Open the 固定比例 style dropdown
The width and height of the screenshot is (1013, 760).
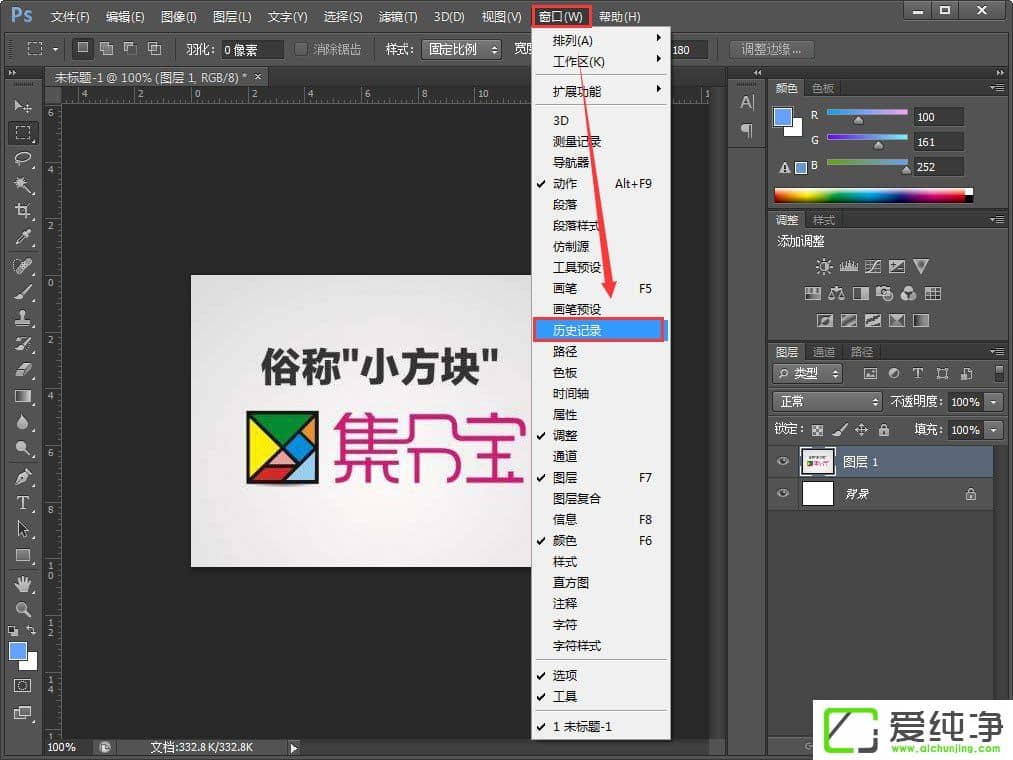pyautogui.click(x=463, y=49)
